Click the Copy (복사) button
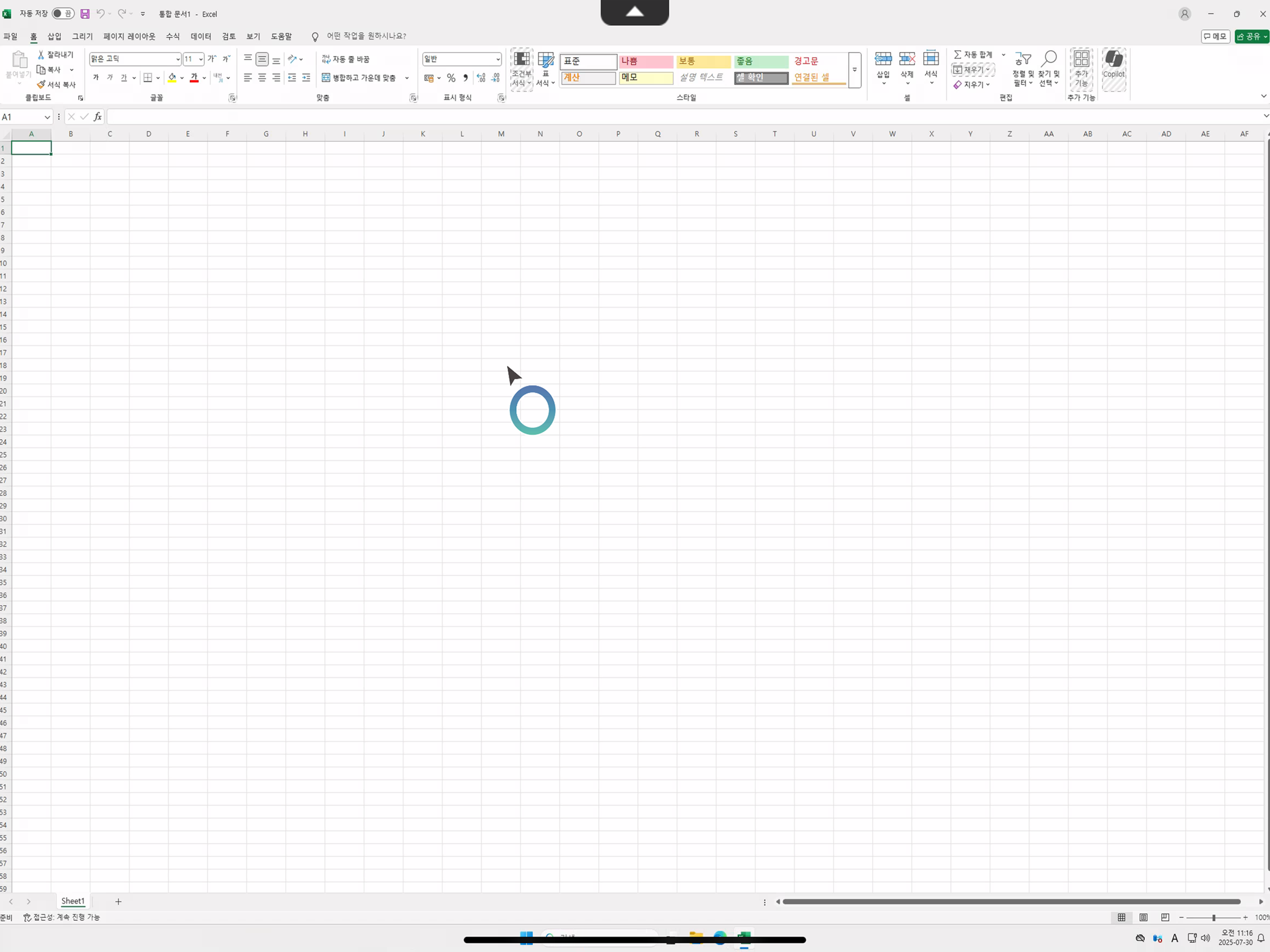 (49, 69)
